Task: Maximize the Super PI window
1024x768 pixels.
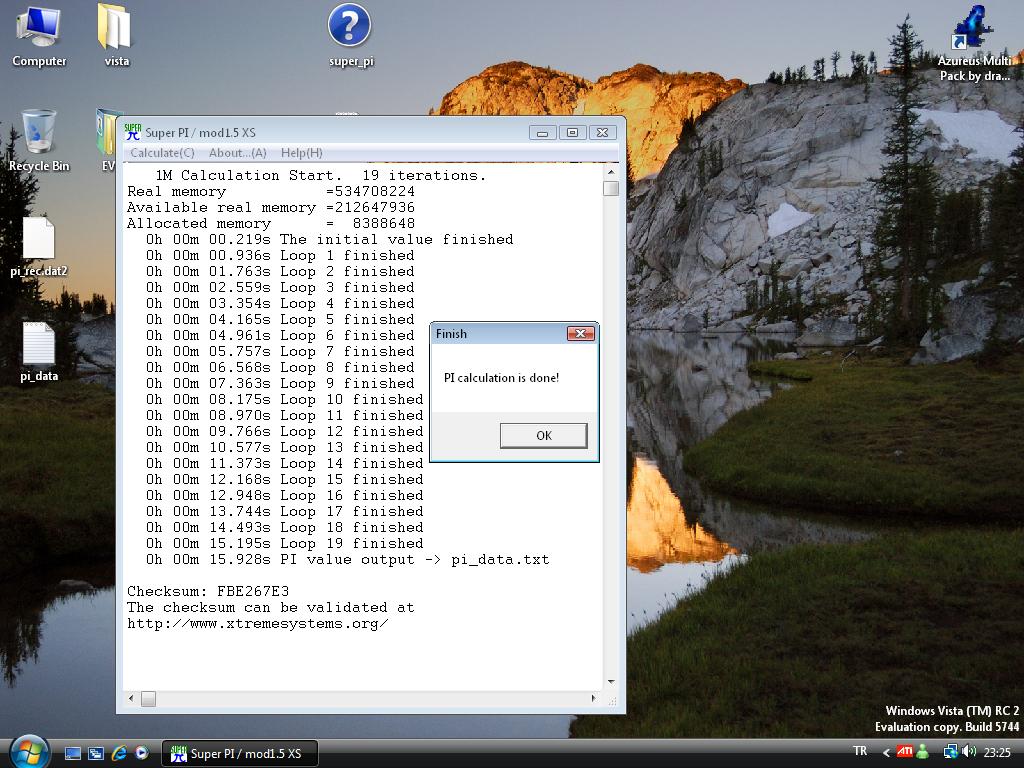Action: (x=572, y=133)
